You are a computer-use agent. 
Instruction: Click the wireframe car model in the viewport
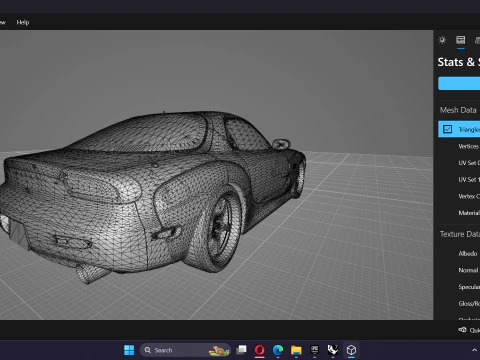click(x=153, y=197)
